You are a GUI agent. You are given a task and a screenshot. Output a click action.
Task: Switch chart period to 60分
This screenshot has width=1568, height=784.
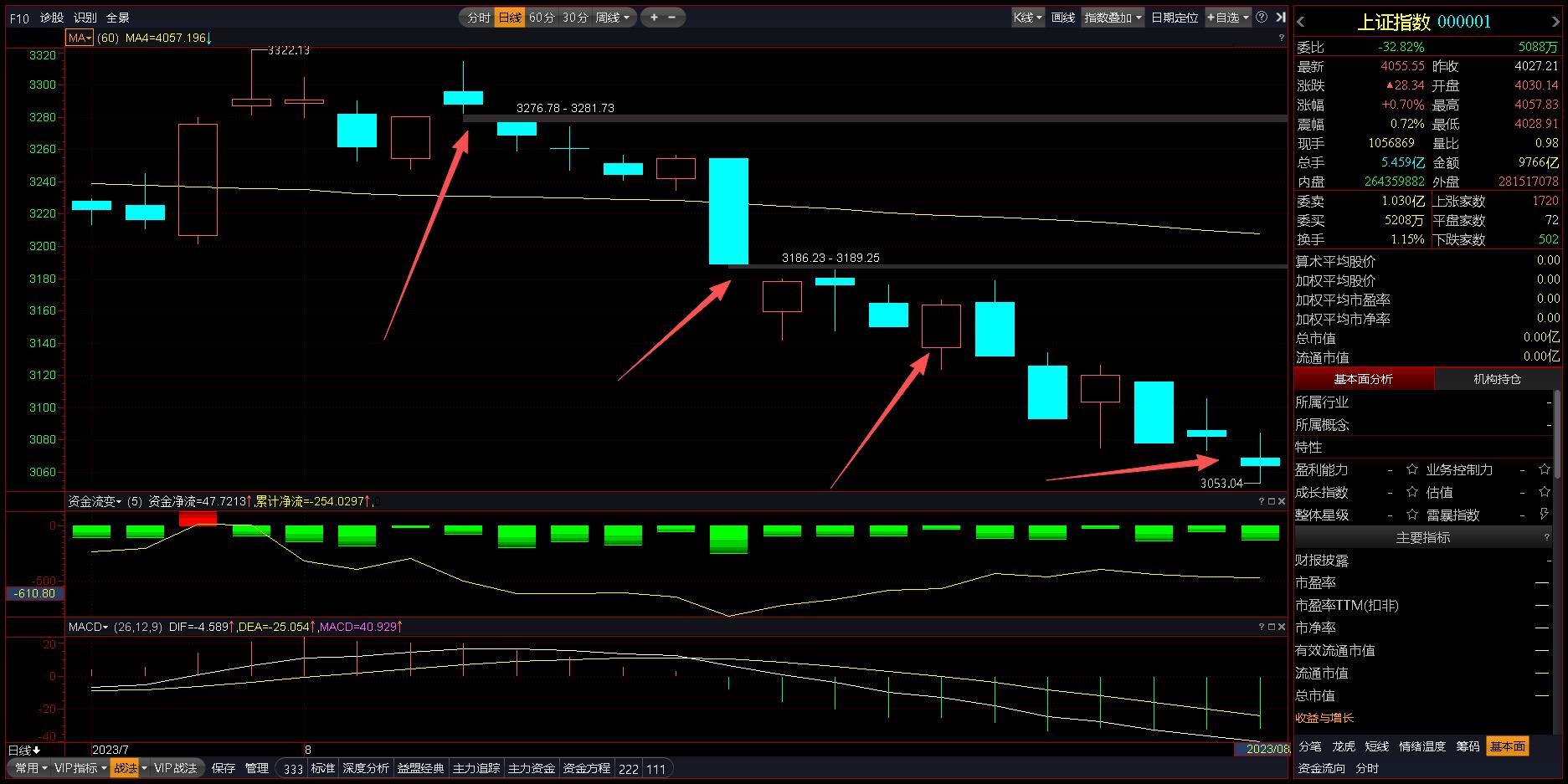coord(542,17)
